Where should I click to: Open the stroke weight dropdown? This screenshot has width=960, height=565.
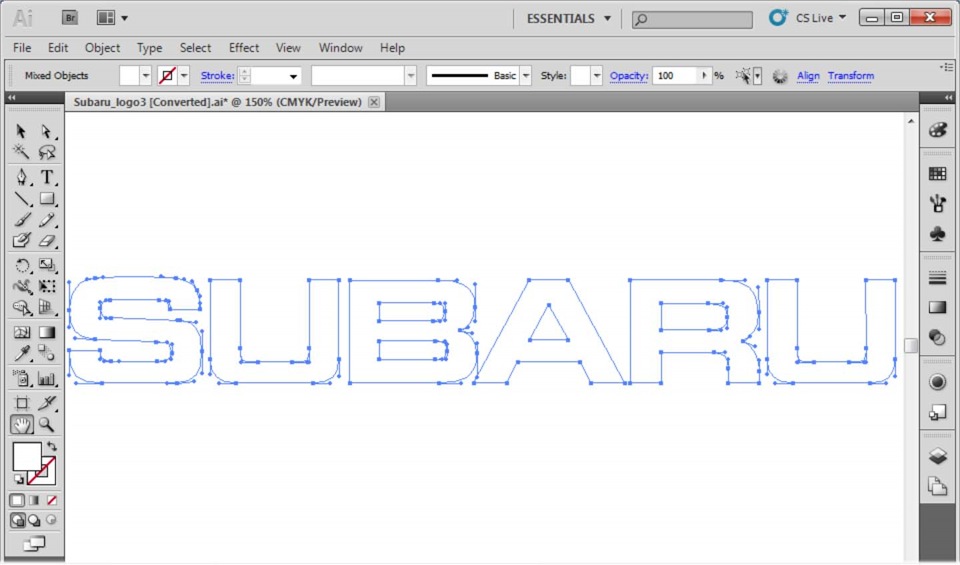(x=293, y=76)
